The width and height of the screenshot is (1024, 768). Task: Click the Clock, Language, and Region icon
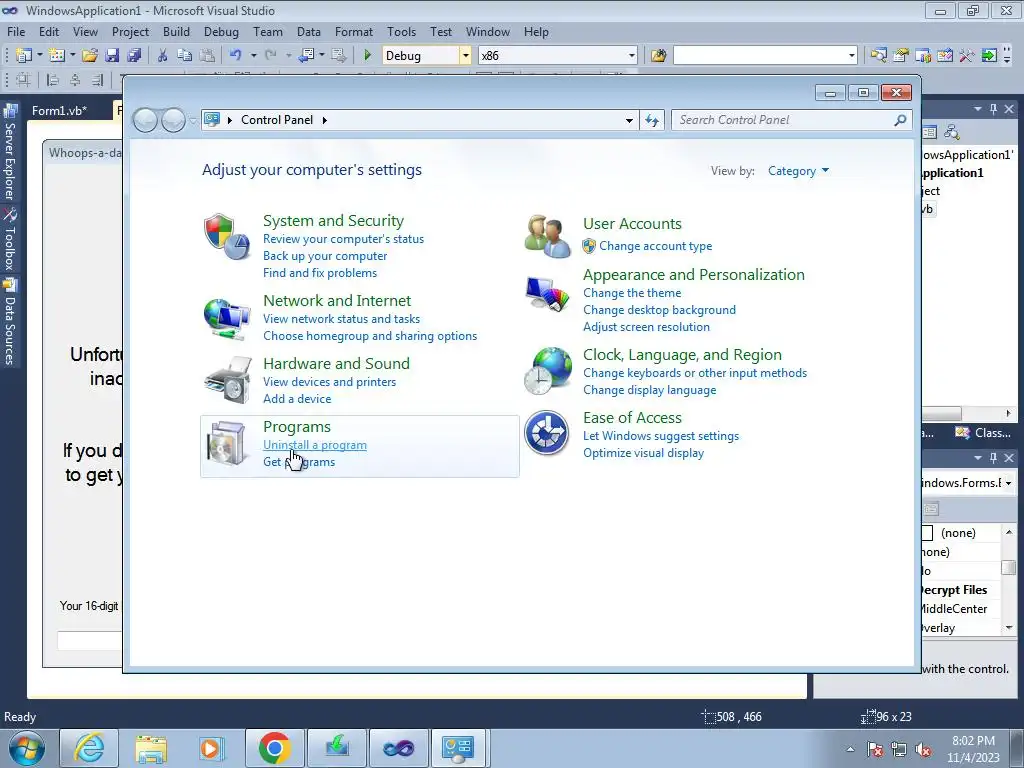547,371
